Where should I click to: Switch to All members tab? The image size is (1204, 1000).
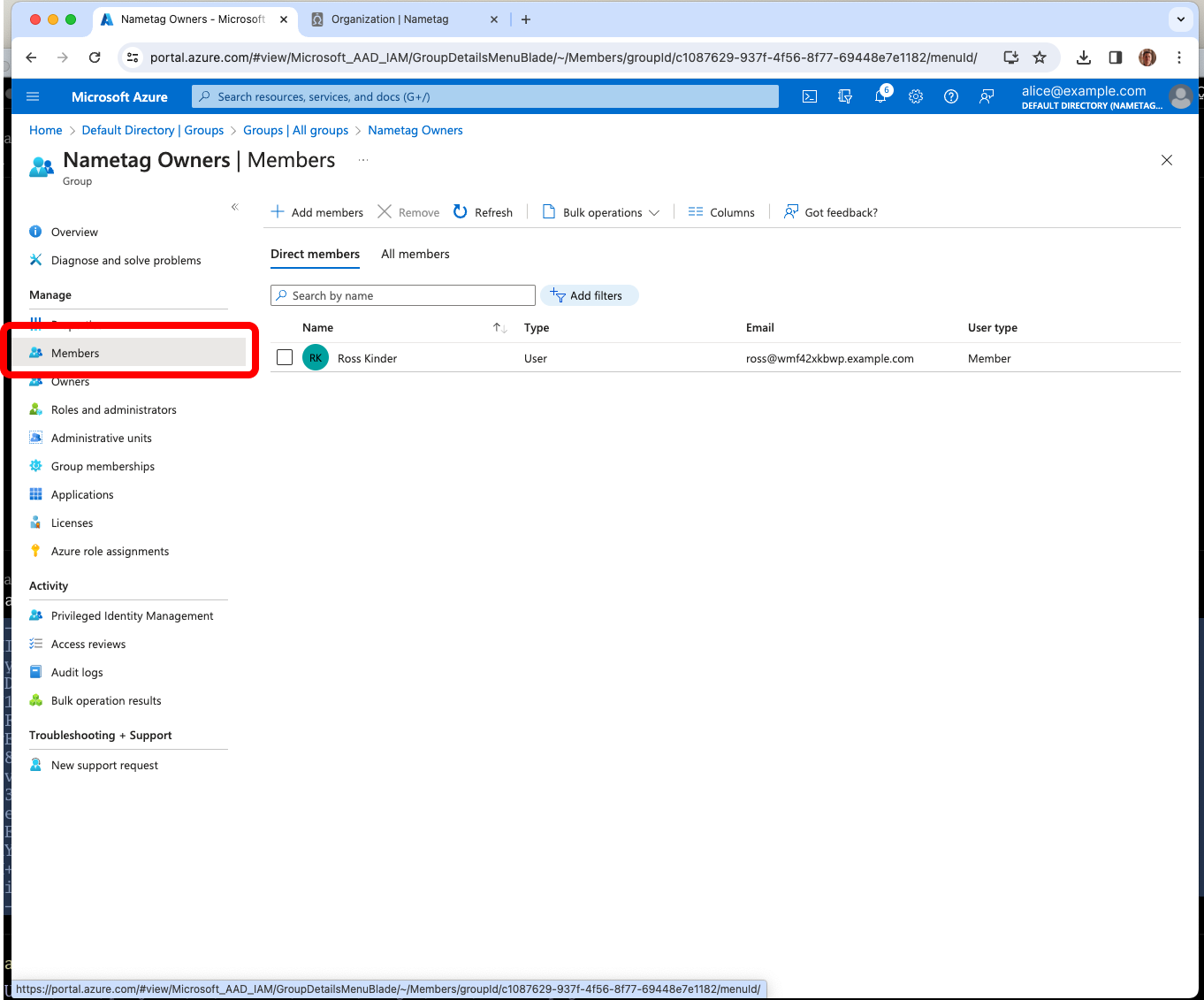tap(415, 254)
